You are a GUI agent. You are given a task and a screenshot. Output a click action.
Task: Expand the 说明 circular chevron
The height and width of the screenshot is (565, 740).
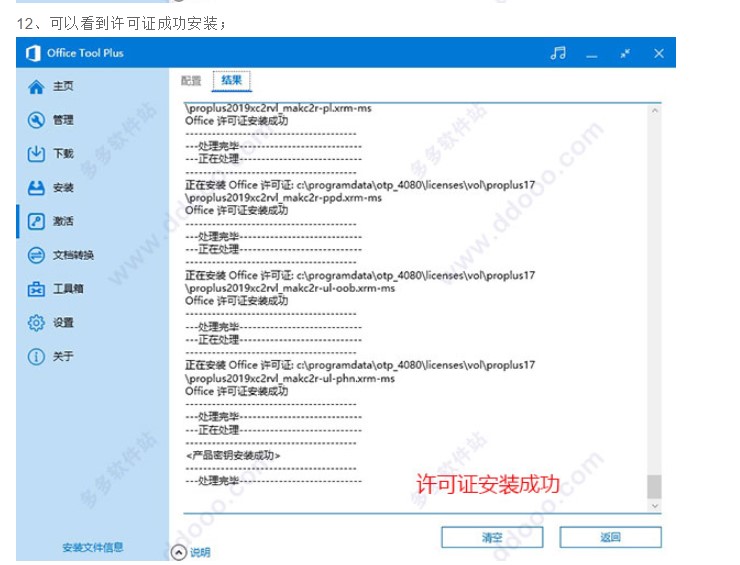(x=179, y=552)
